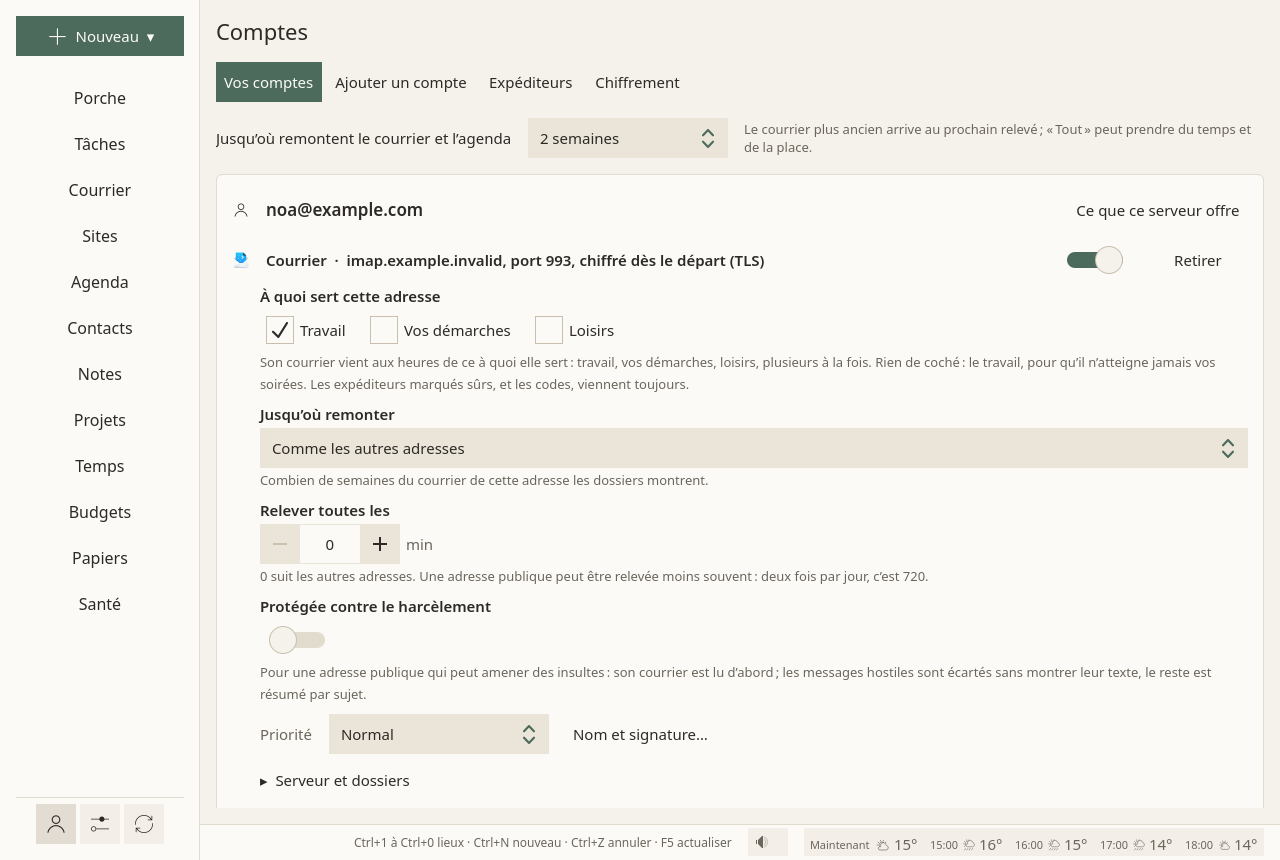Viewport: 1280px width, 860px height.
Task: Open Porche in the sidebar
Action: [x=100, y=98]
